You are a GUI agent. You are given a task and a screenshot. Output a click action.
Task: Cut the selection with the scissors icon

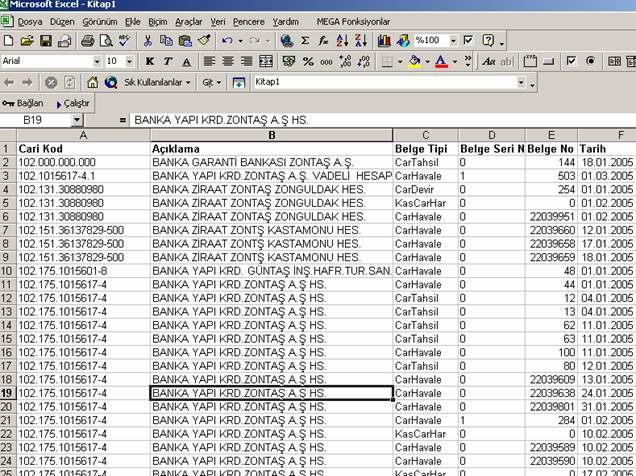[148, 41]
